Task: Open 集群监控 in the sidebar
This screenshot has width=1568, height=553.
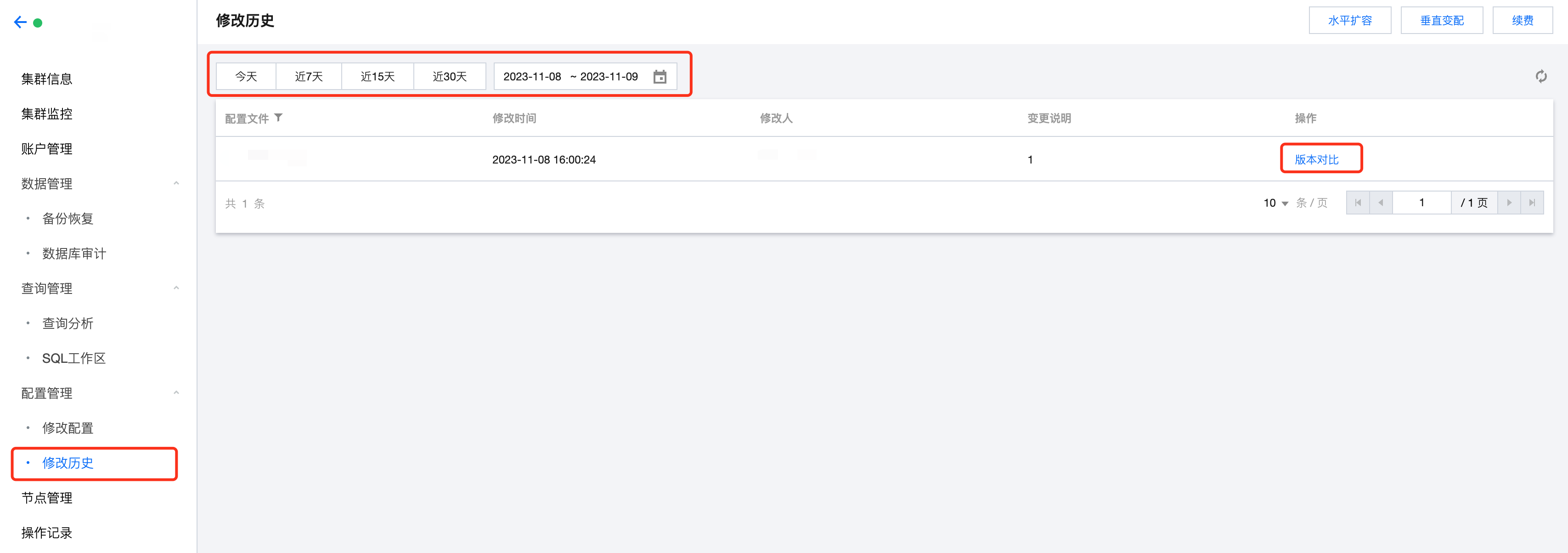Action: [47, 114]
